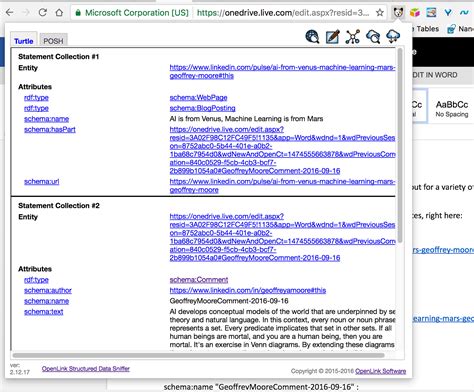Screen dimensions: 474x392
Task: Click the browser address bar URL
Action: coord(283,13)
